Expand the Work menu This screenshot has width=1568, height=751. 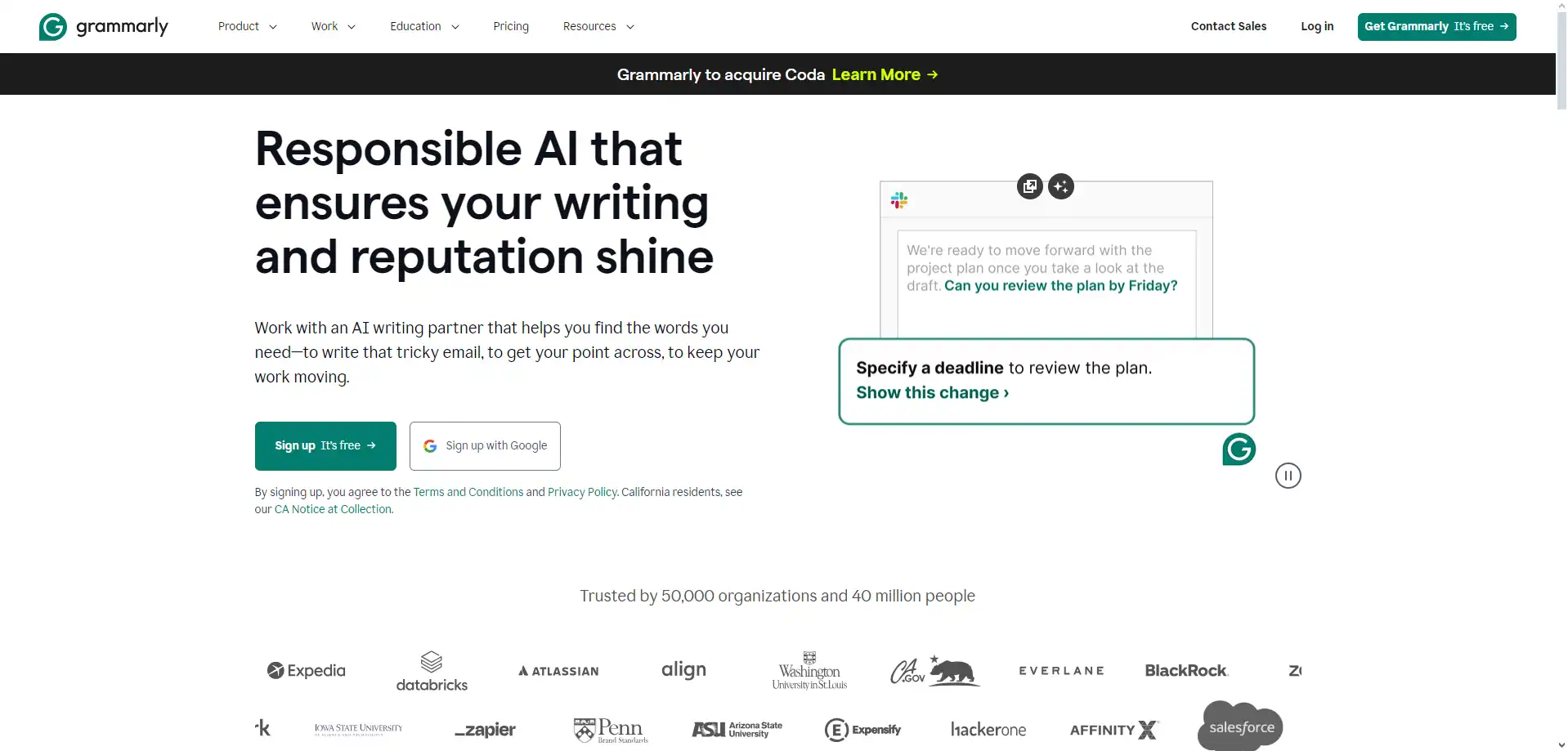[x=333, y=26]
